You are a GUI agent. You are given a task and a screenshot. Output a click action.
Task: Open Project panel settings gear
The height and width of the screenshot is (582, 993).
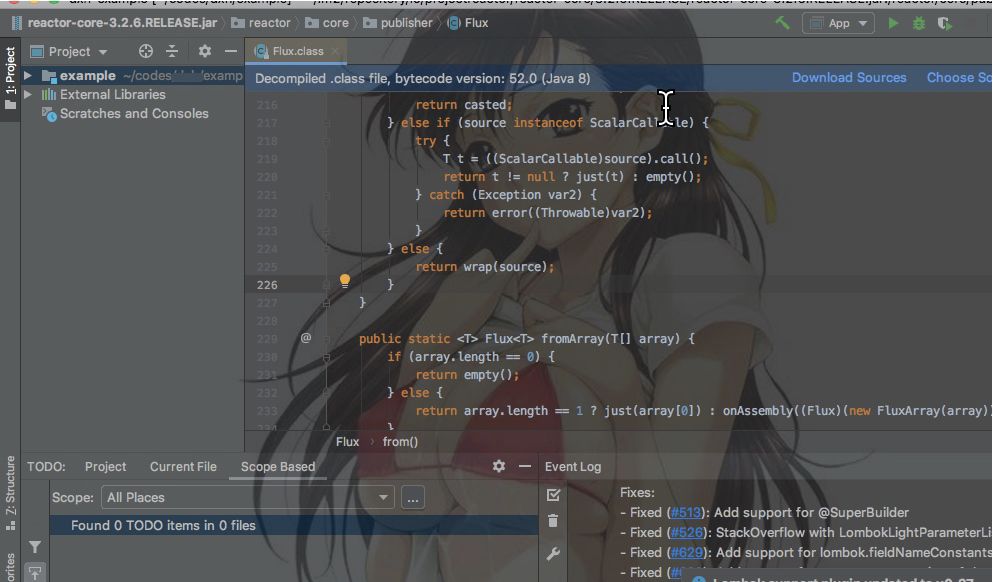point(205,51)
